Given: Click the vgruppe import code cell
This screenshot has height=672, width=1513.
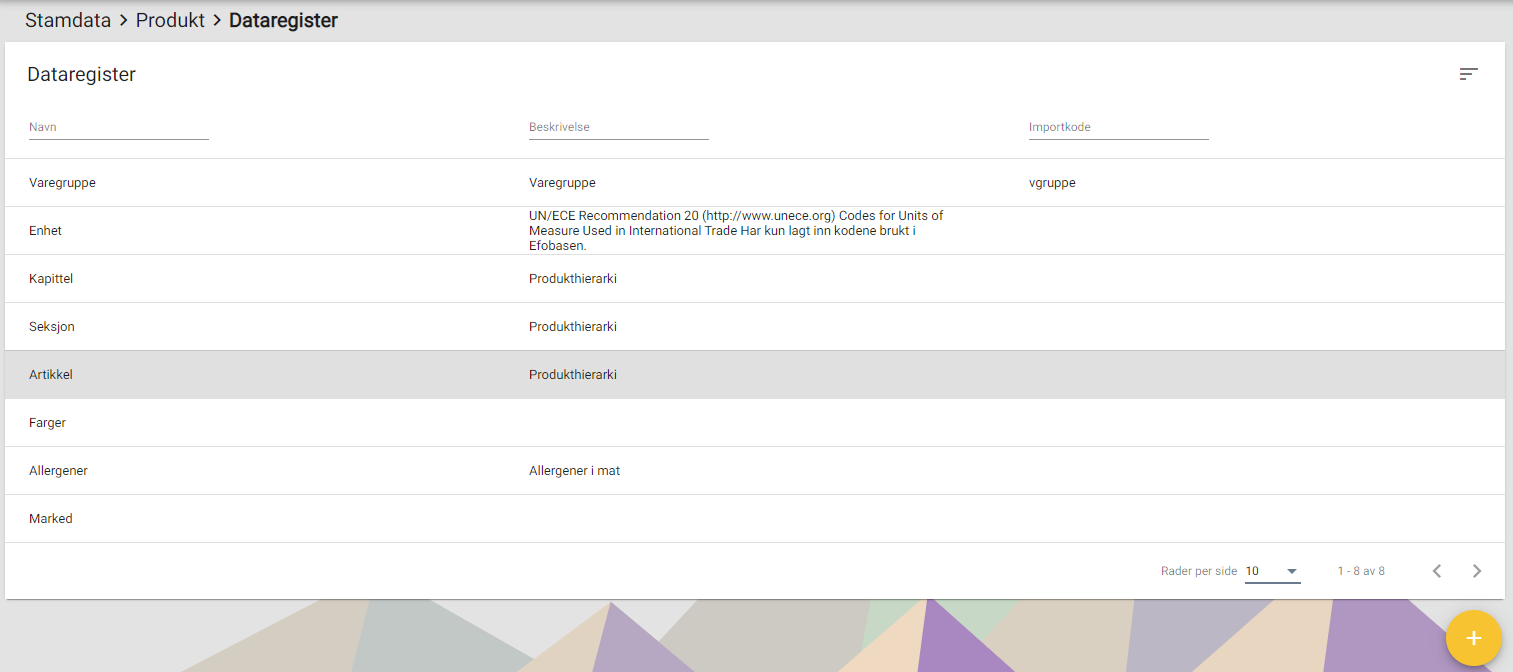Looking at the screenshot, I should coord(1052,183).
